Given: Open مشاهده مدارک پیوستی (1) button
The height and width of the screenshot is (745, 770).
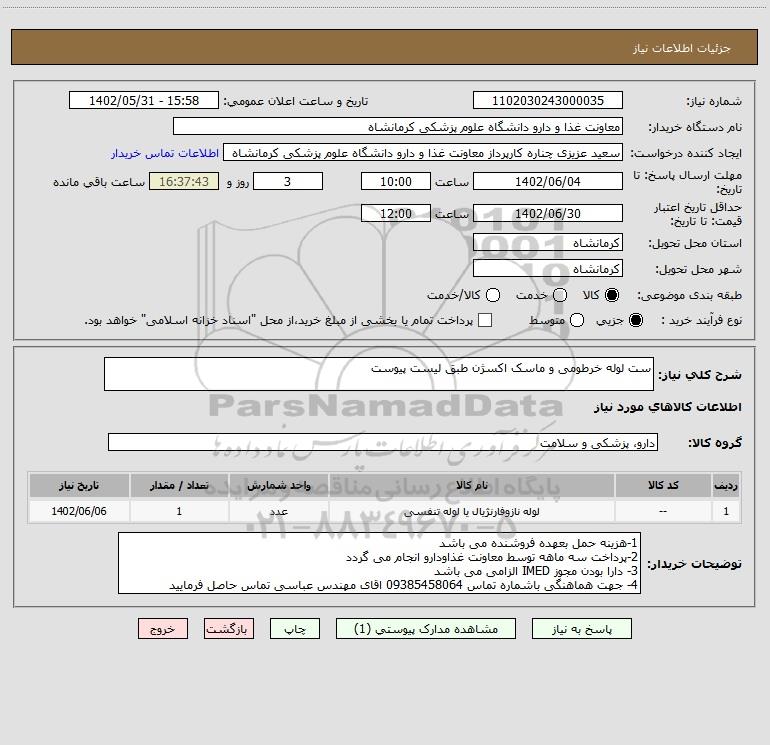Looking at the screenshot, I should tap(426, 629).
